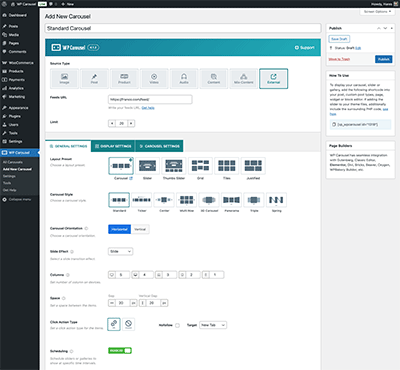The image size is (400, 370).
Task: Open the Support link
Action: click(304, 48)
